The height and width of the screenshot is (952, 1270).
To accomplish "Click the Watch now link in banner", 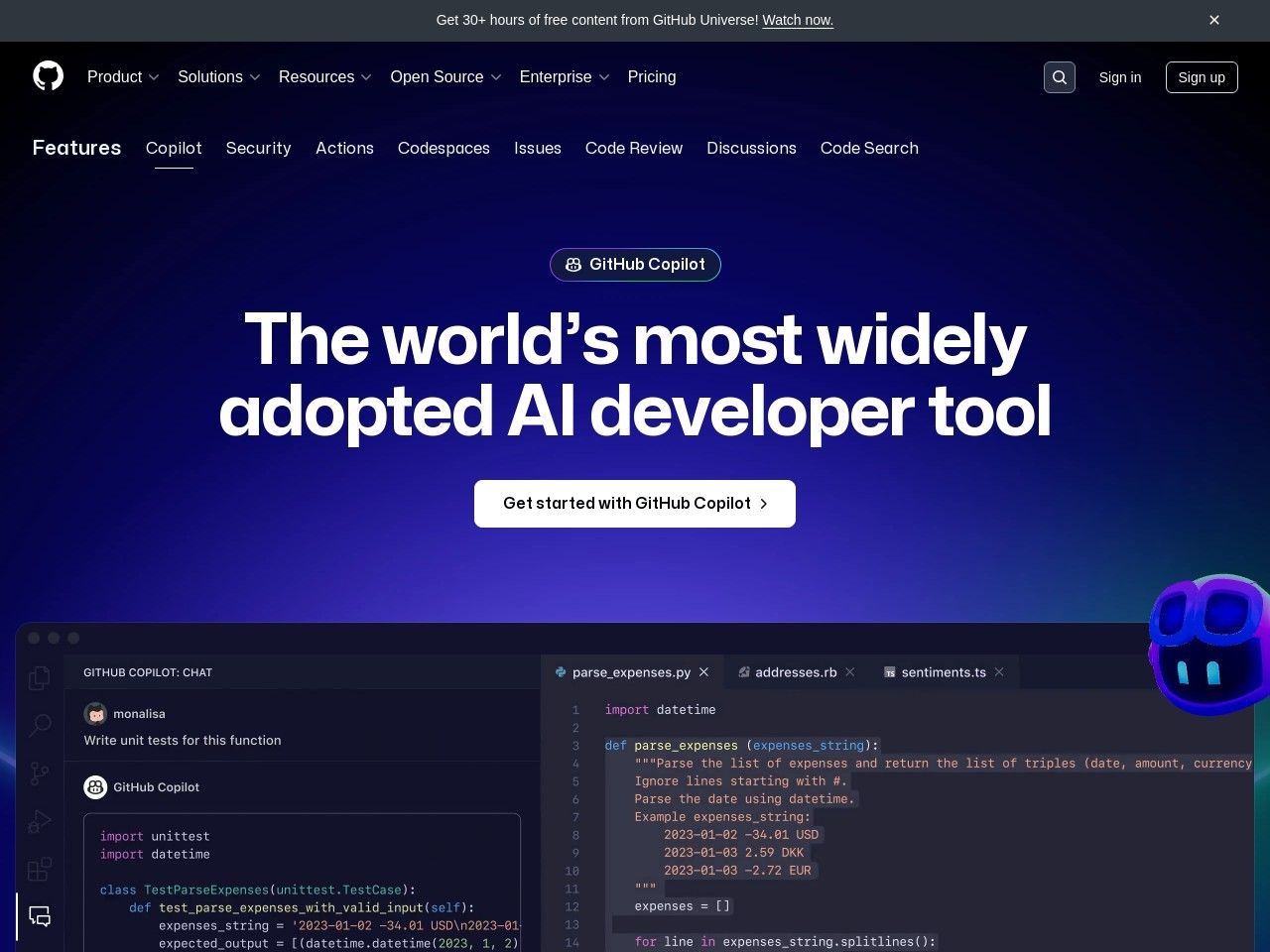I will [x=798, y=20].
